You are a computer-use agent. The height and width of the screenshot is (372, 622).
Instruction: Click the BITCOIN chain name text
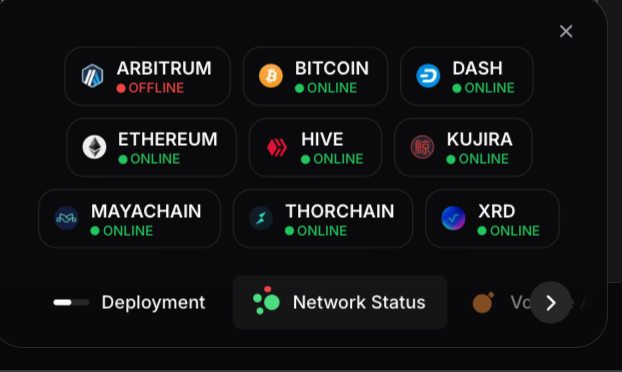click(x=332, y=69)
